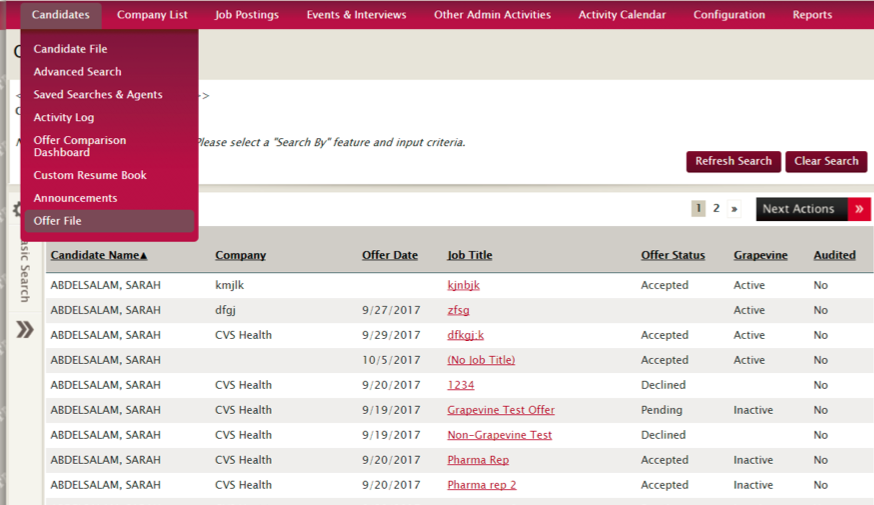The image size is (874, 505).
Task: Open Events & Interviews menu
Action: coord(356,14)
